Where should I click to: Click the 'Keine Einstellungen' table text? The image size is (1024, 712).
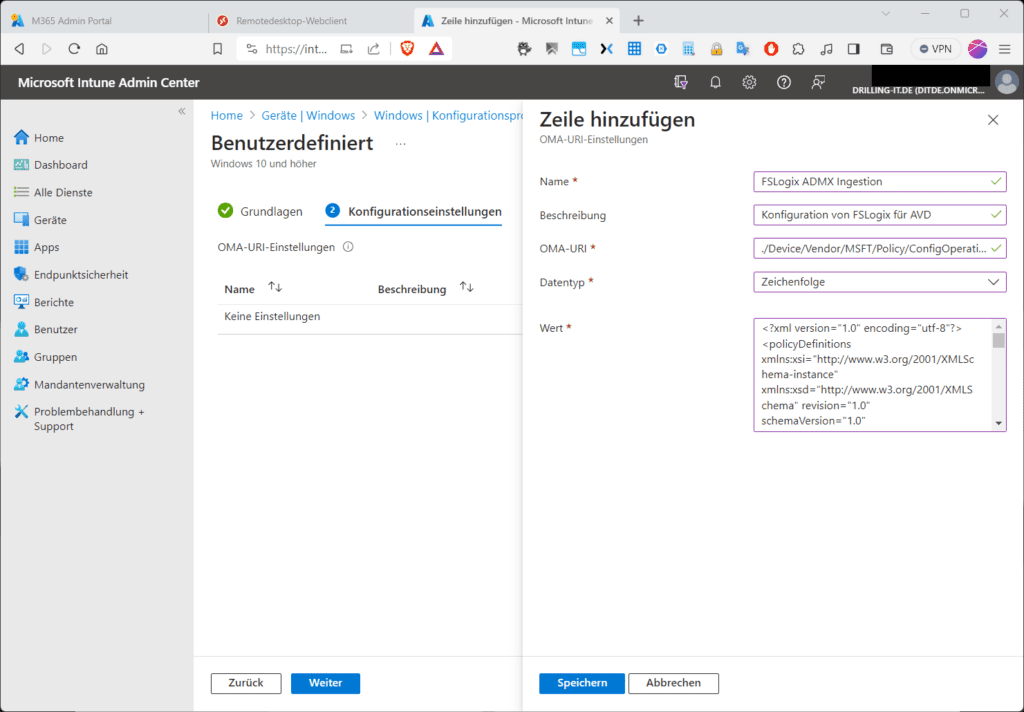[272, 317]
